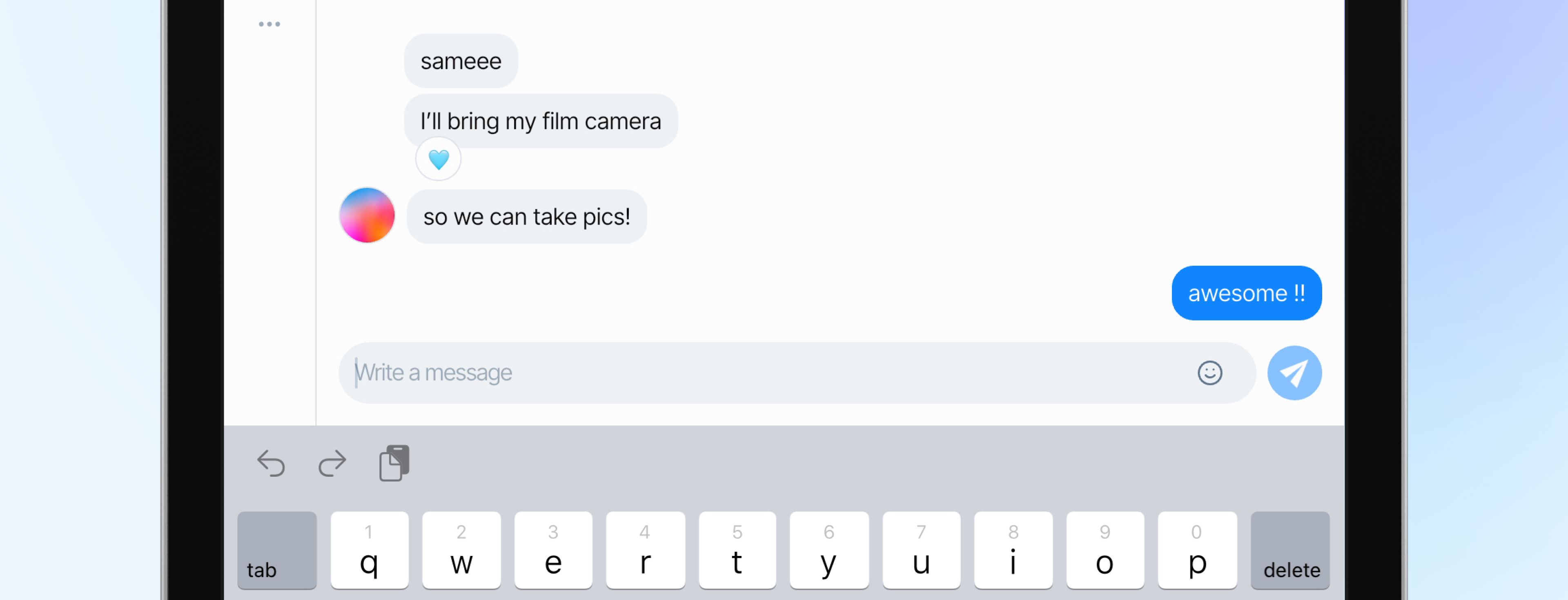Tap the u key on keyboard
The height and width of the screenshot is (600, 1568).
coord(922,550)
